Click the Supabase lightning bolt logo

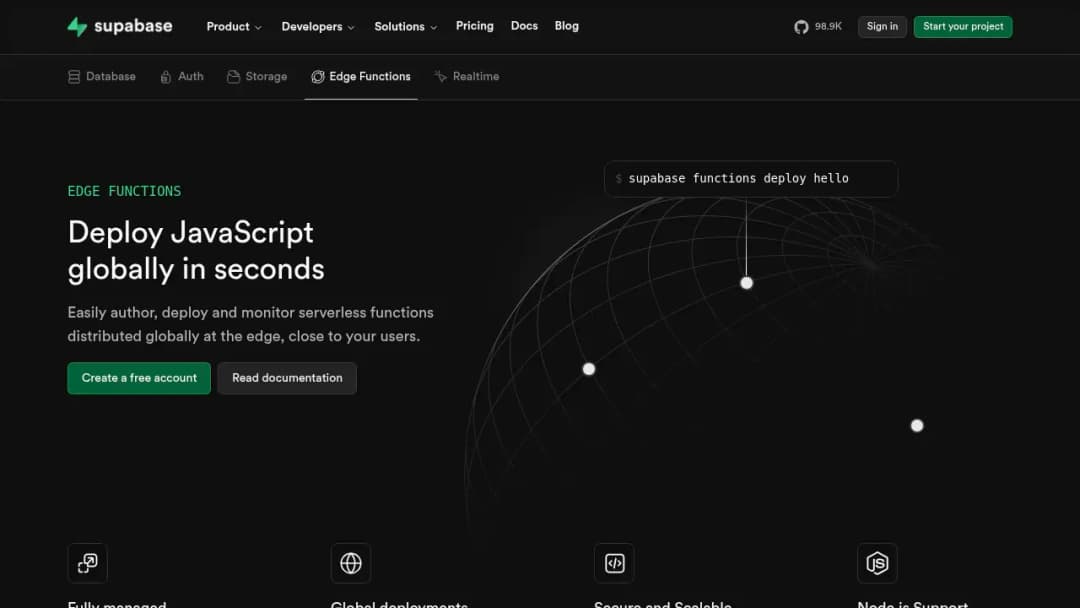point(77,27)
